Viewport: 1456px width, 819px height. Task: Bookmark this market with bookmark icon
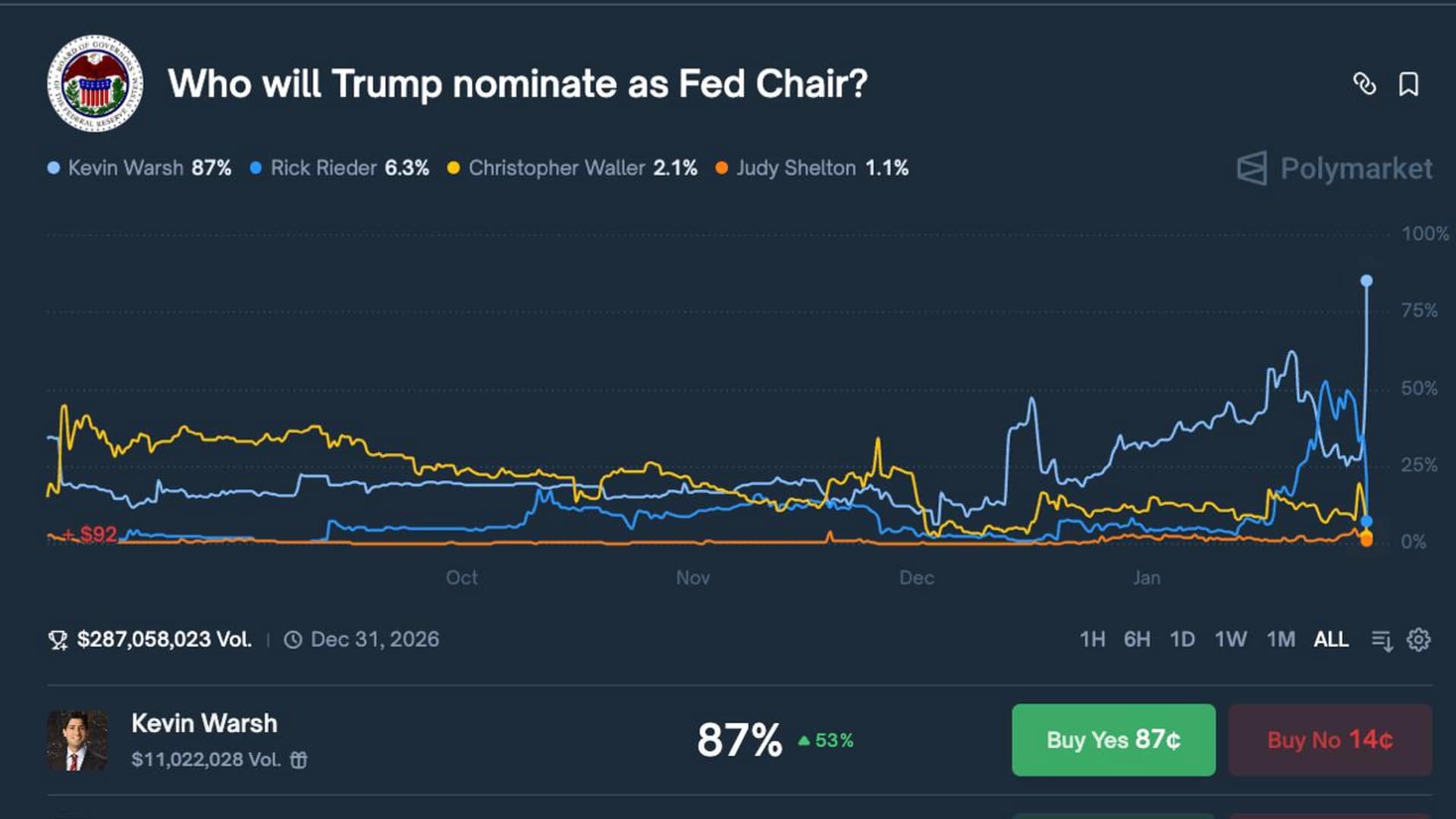pos(1408,84)
